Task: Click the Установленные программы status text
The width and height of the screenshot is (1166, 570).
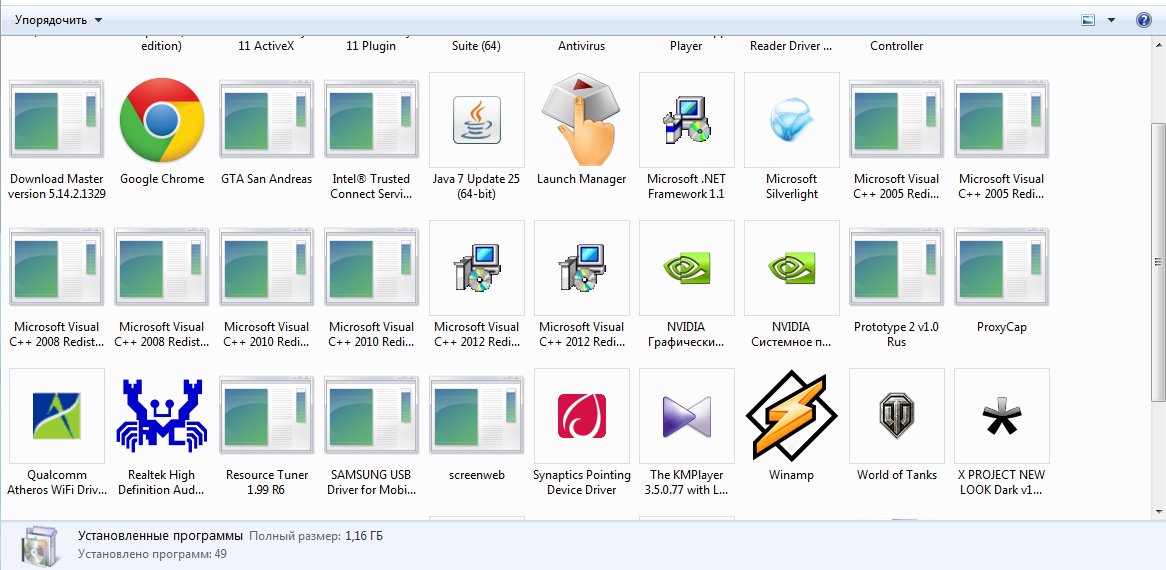Action: point(160,536)
